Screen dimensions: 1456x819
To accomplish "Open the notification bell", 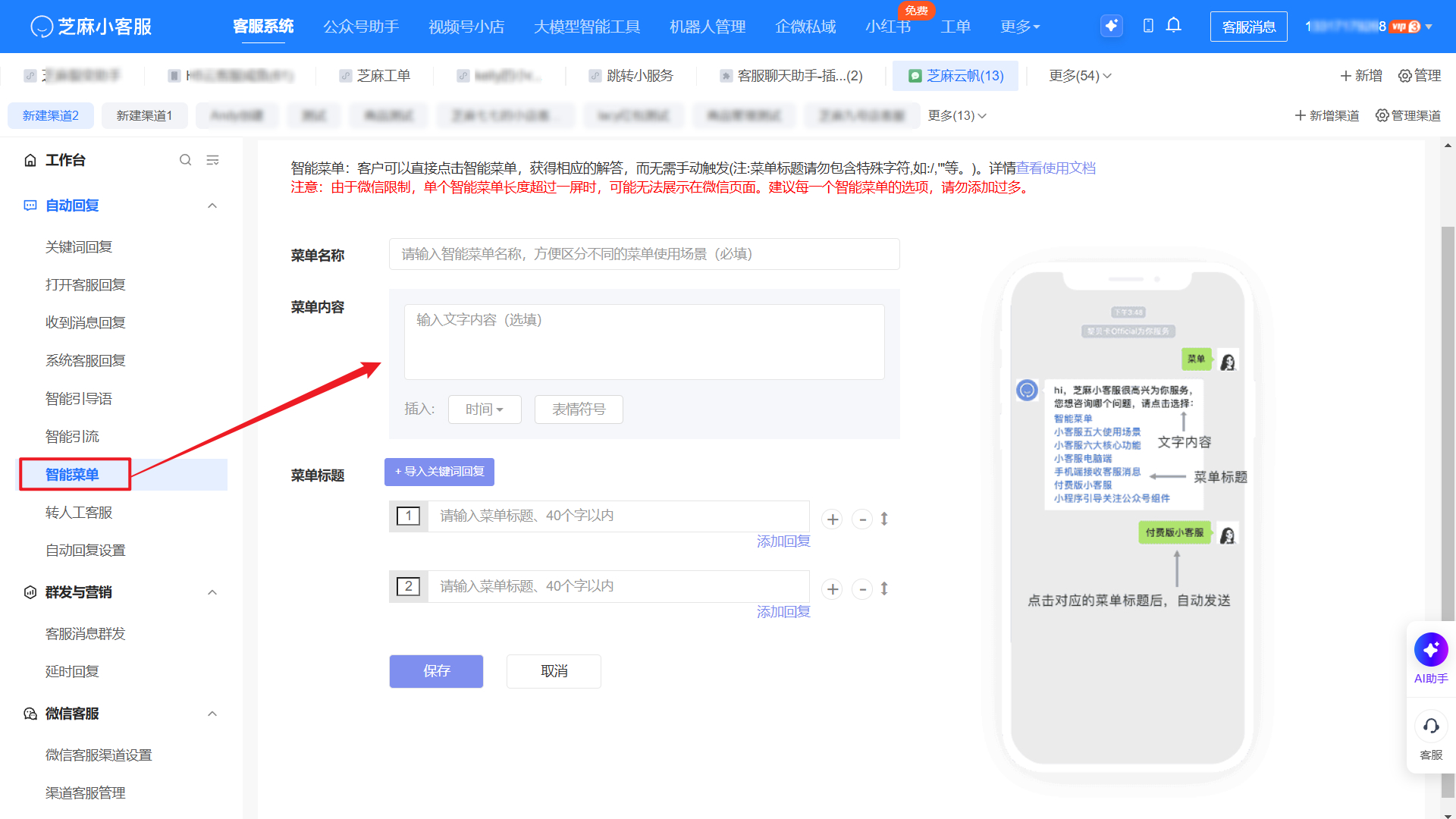I will tap(1174, 26).
